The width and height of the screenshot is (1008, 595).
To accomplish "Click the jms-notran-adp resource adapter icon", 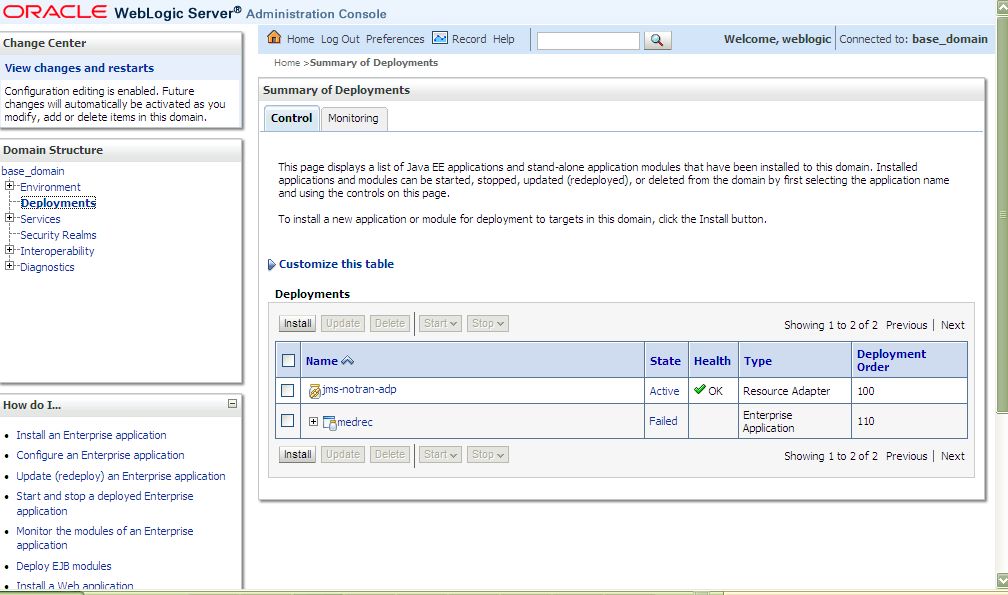I will tap(314, 391).
